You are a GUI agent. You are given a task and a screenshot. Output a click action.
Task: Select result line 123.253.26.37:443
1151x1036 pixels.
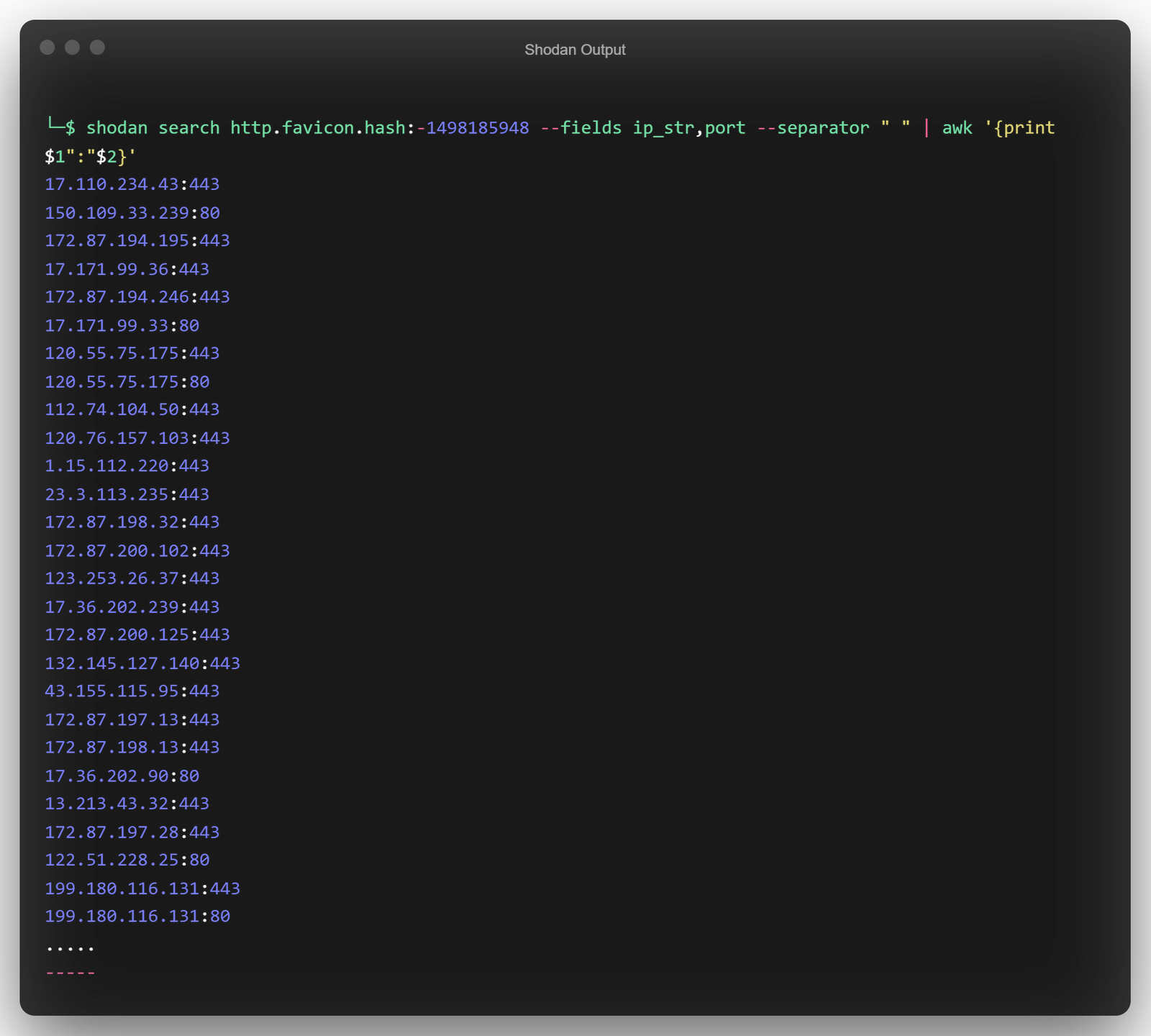click(132, 578)
